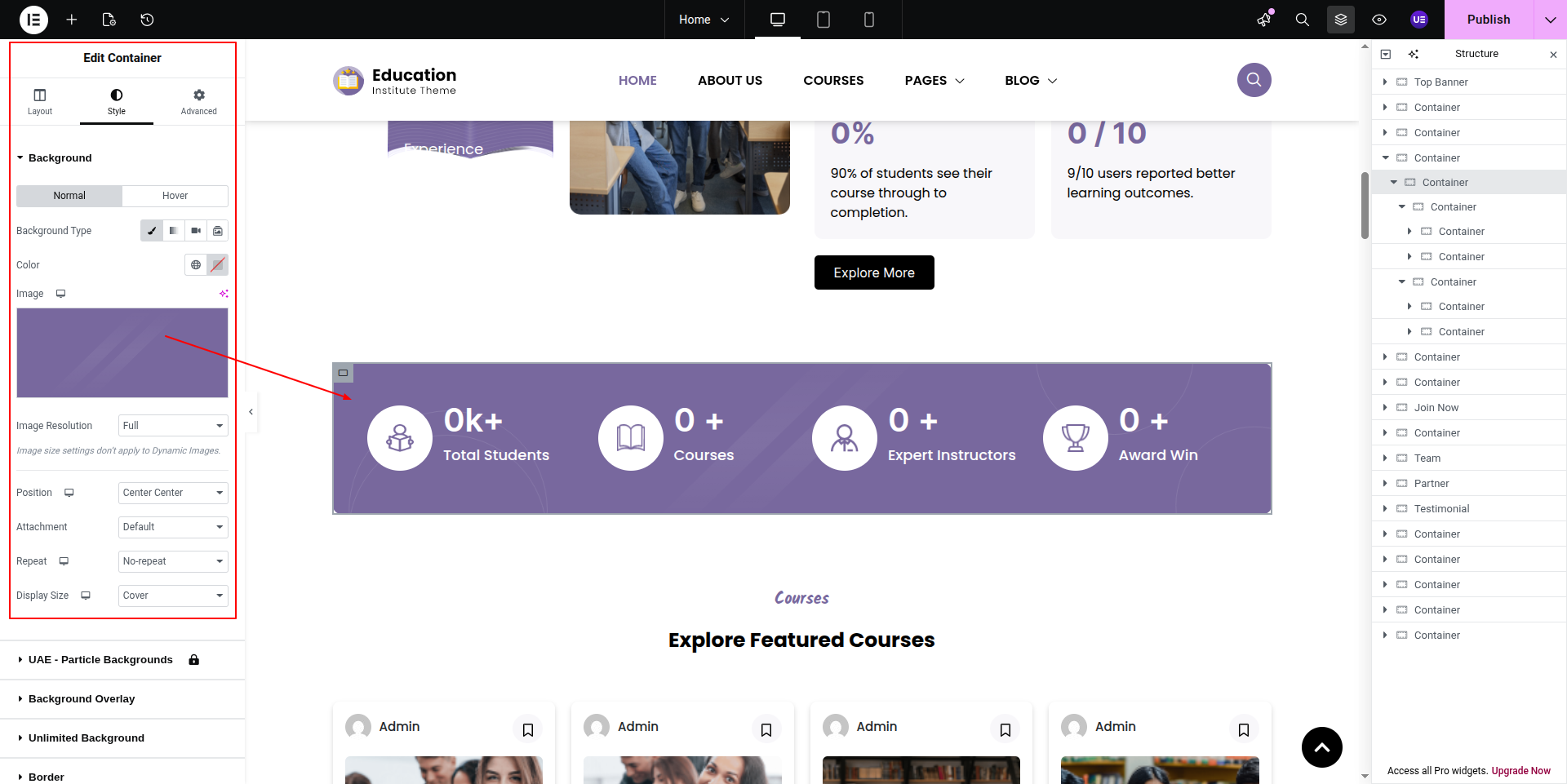Select the video background type

point(196,231)
